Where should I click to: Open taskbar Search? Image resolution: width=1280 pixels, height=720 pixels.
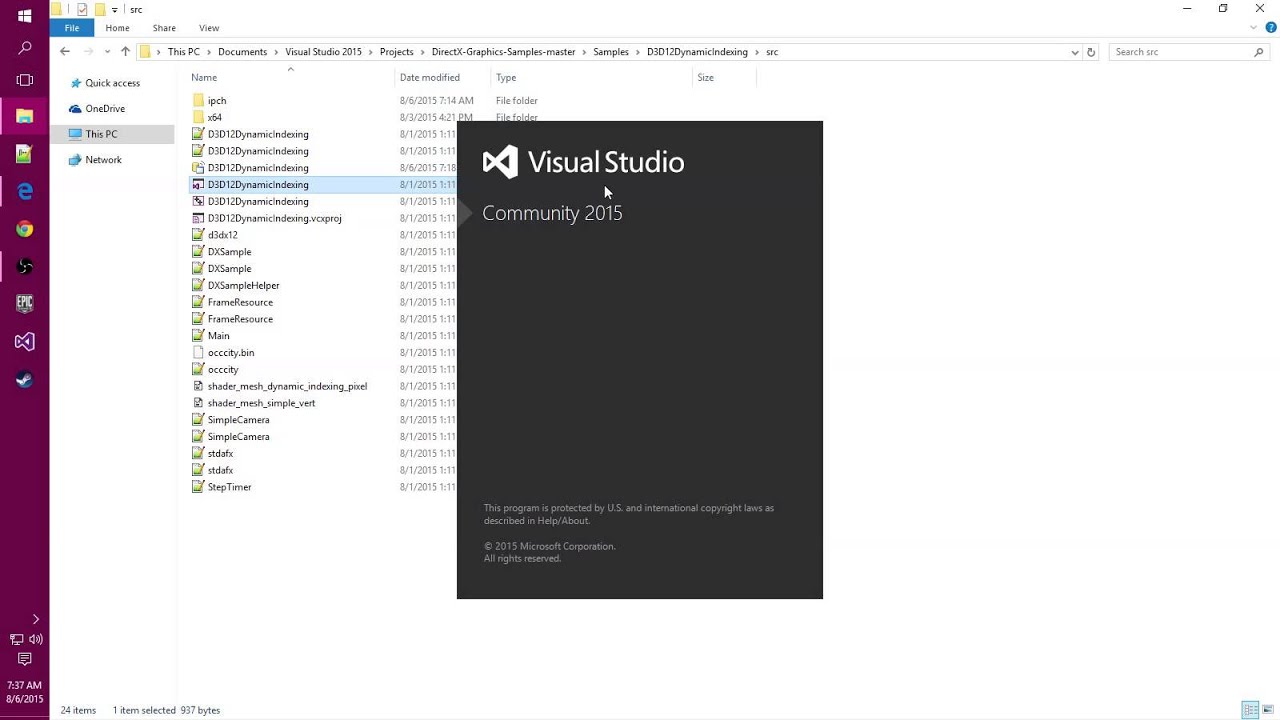[25, 48]
